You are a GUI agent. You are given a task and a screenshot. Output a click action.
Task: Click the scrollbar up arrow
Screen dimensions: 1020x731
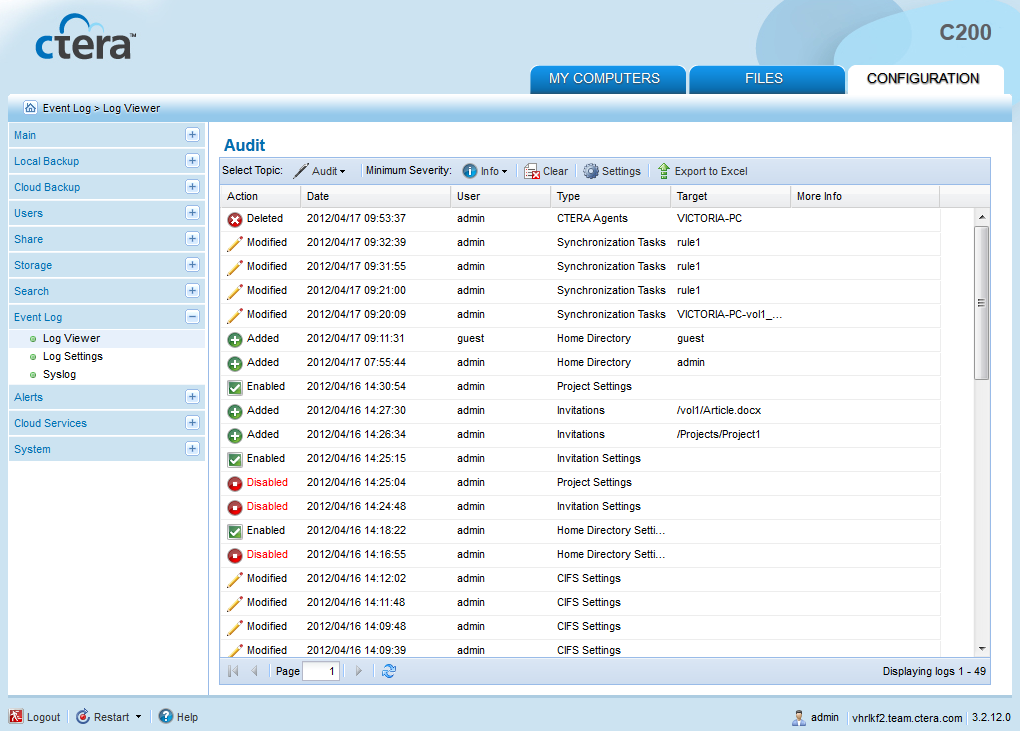pyautogui.click(x=982, y=217)
